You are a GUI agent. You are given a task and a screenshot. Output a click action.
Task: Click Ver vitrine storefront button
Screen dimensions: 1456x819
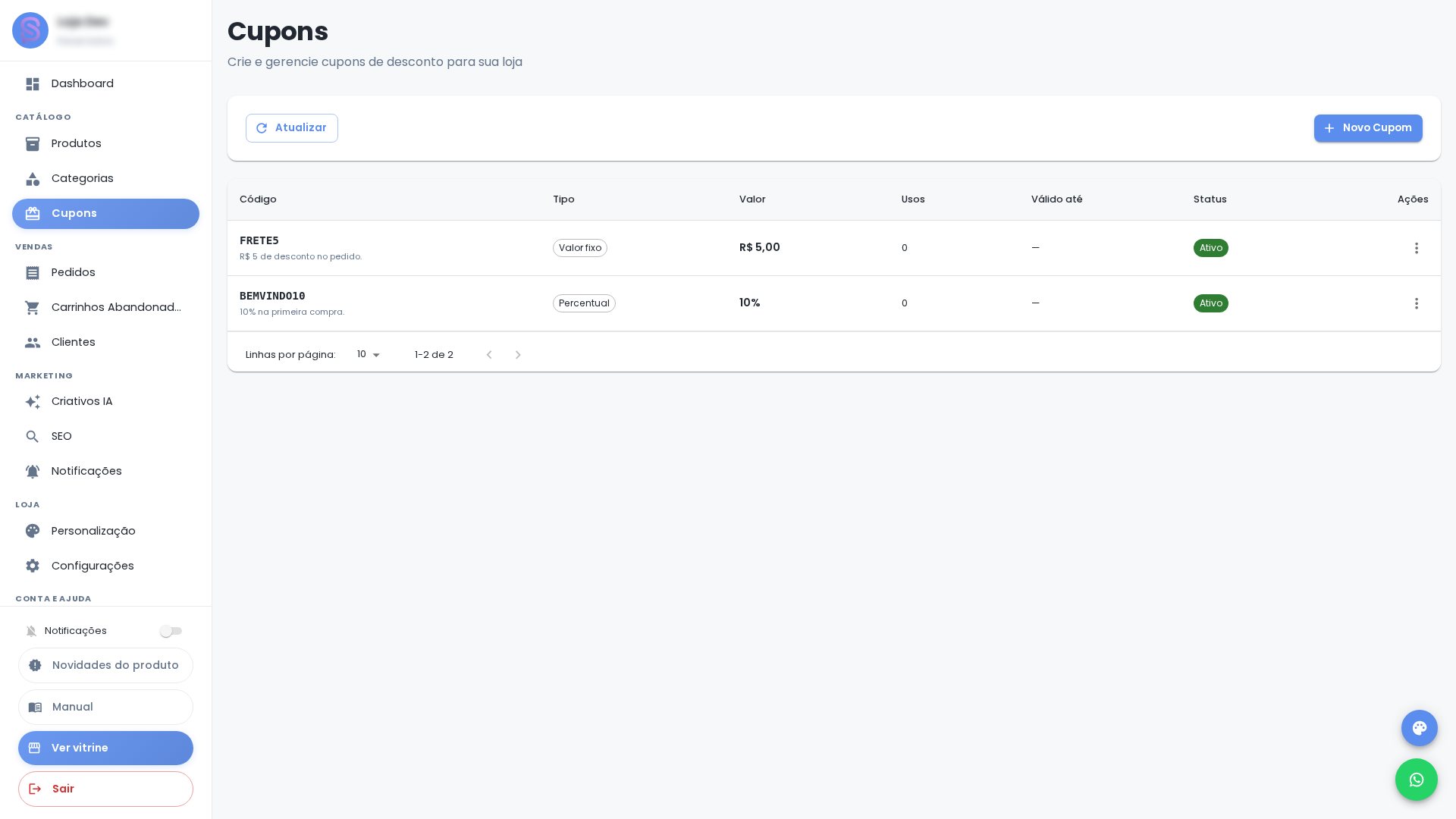105,748
